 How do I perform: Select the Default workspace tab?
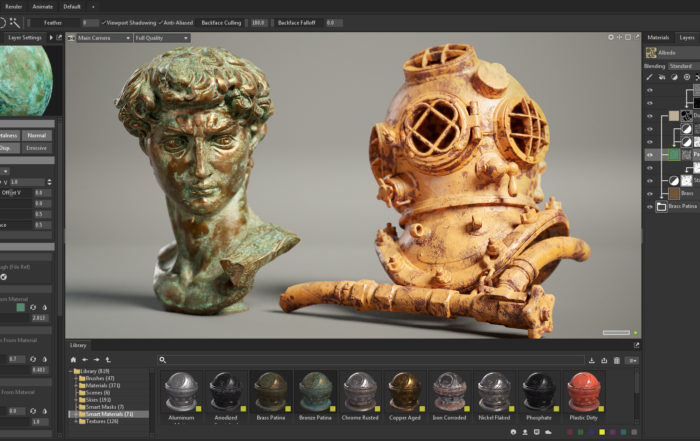click(72, 7)
